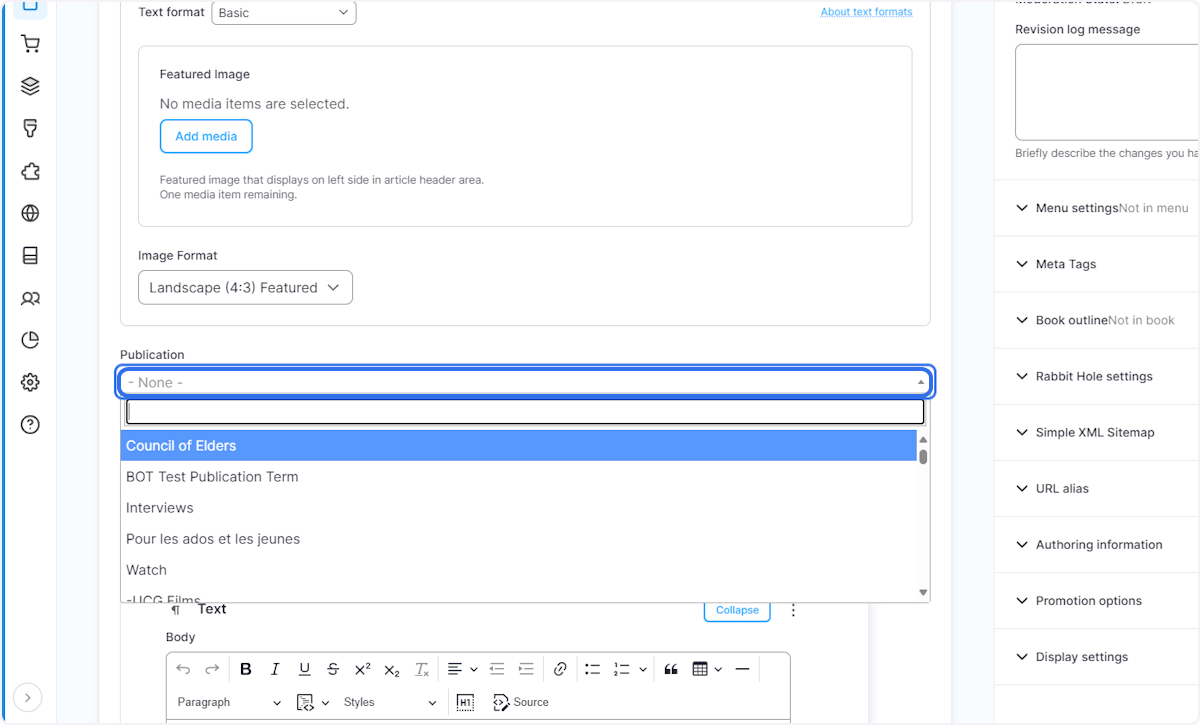This screenshot has width=1200, height=725.
Task: Open the Text format Basic dropdown
Action: pyautogui.click(x=284, y=13)
